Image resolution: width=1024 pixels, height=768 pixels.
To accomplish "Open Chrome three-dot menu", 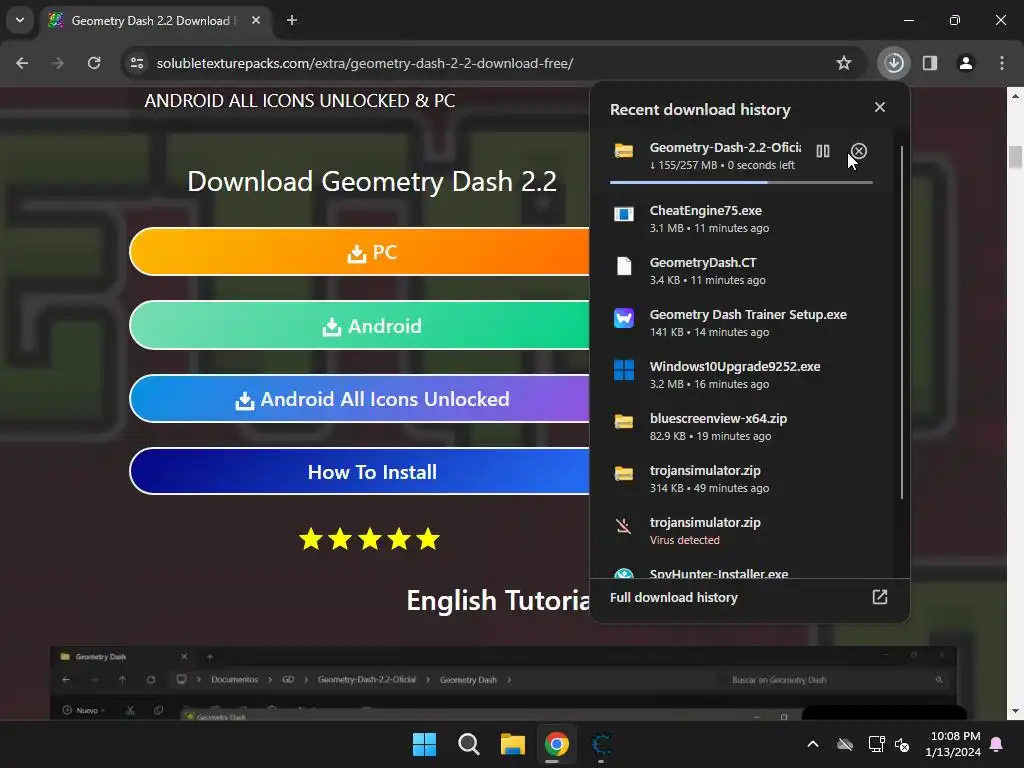I will pyautogui.click(x=1002, y=63).
